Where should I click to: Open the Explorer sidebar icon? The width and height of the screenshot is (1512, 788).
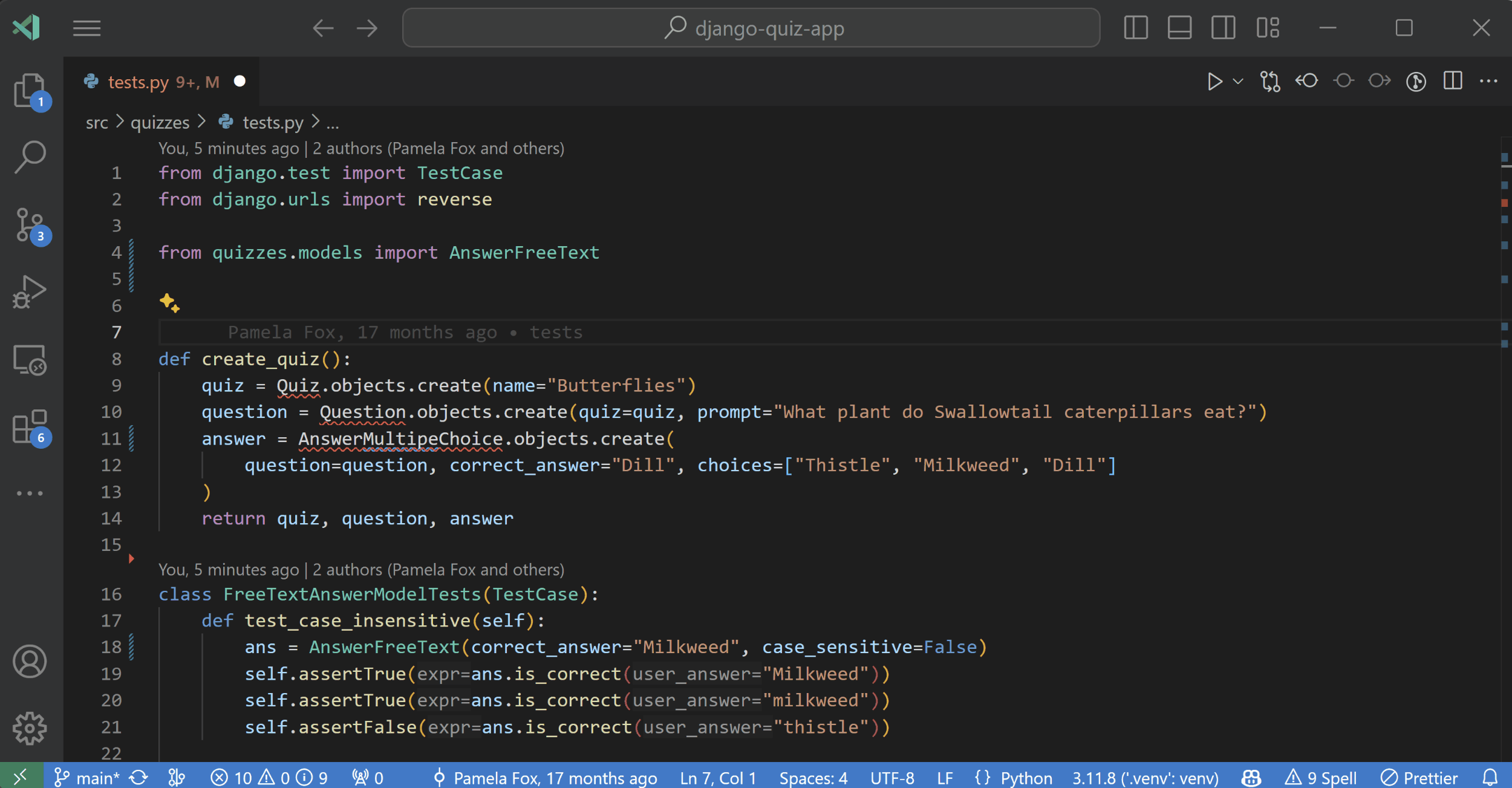[30, 90]
